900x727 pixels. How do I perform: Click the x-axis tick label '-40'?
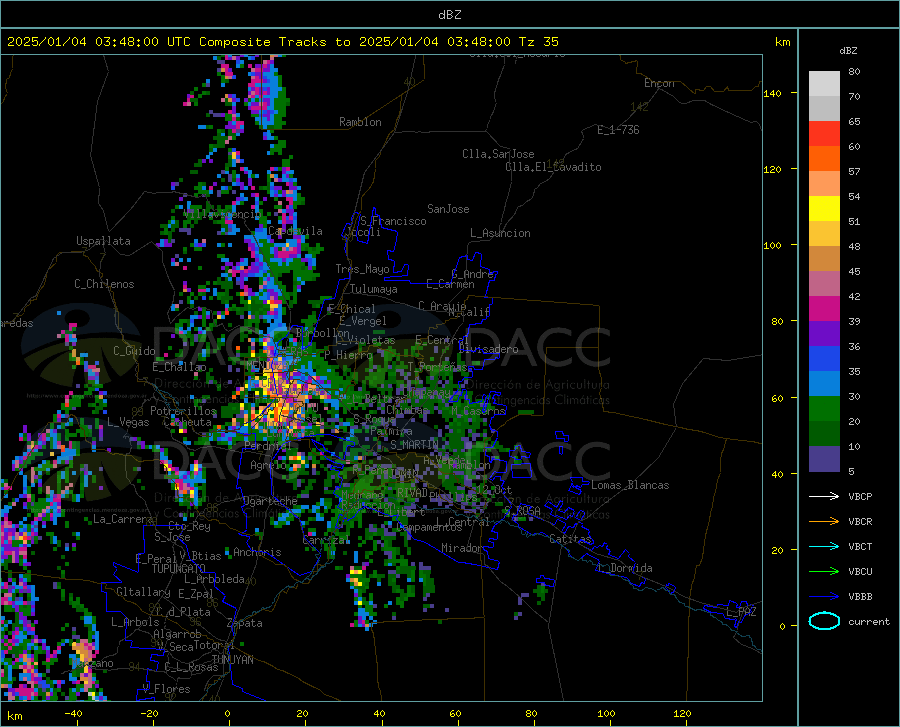point(72,714)
